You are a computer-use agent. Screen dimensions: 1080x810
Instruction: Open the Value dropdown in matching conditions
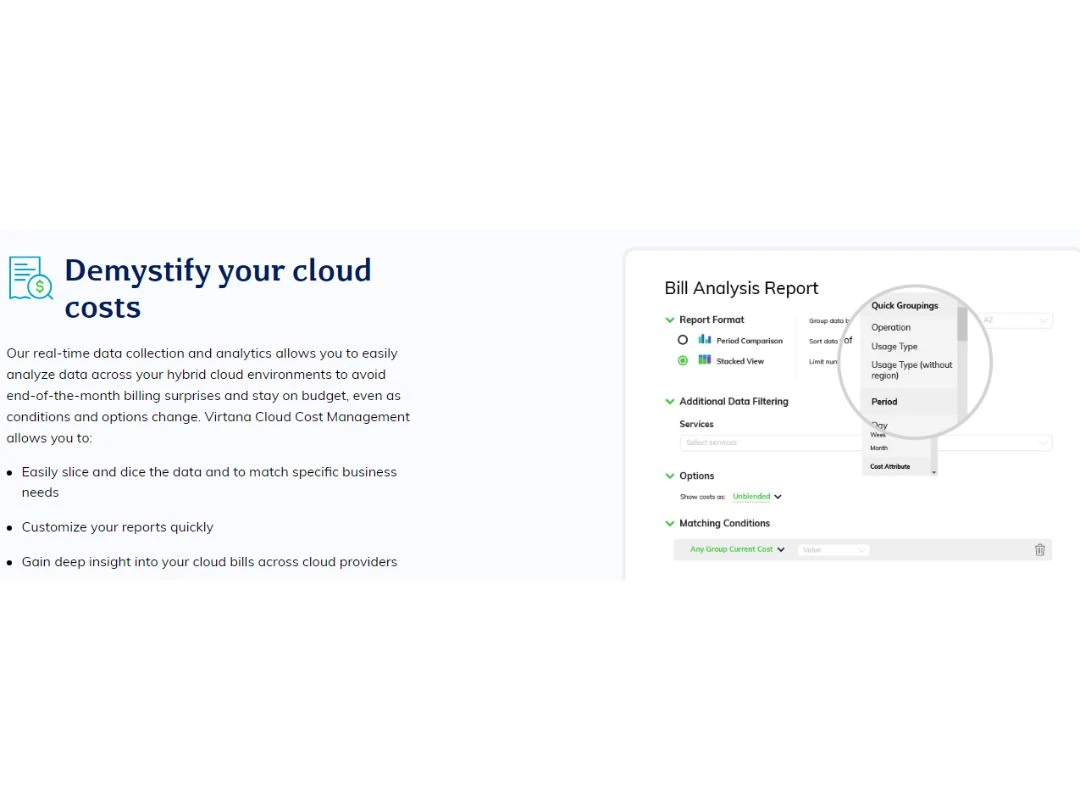pos(834,550)
